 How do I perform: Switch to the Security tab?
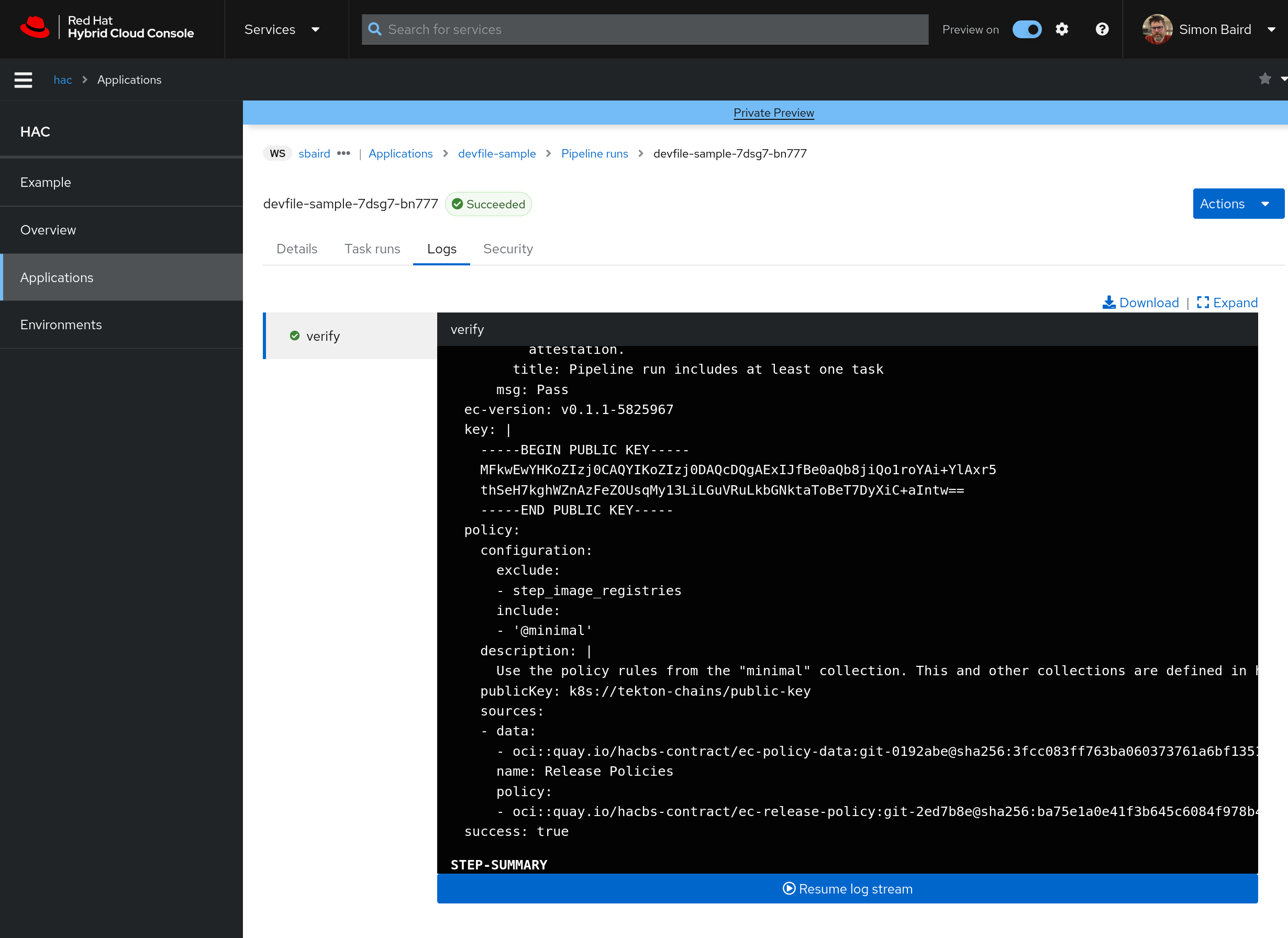508,249
